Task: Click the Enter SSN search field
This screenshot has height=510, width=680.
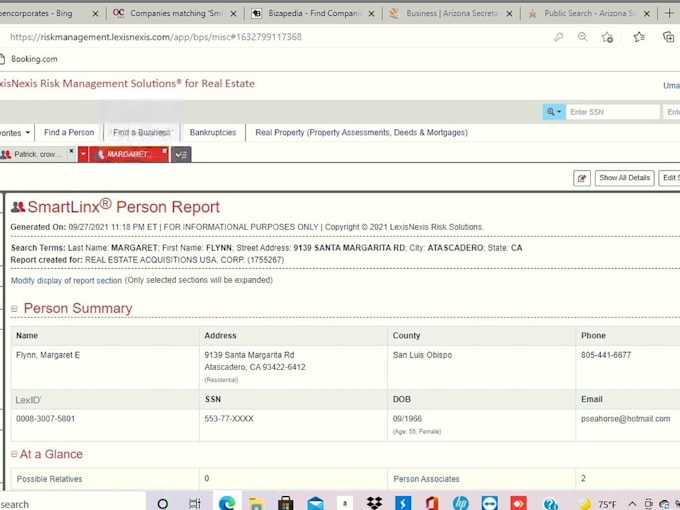Action: tap(613, 112)
